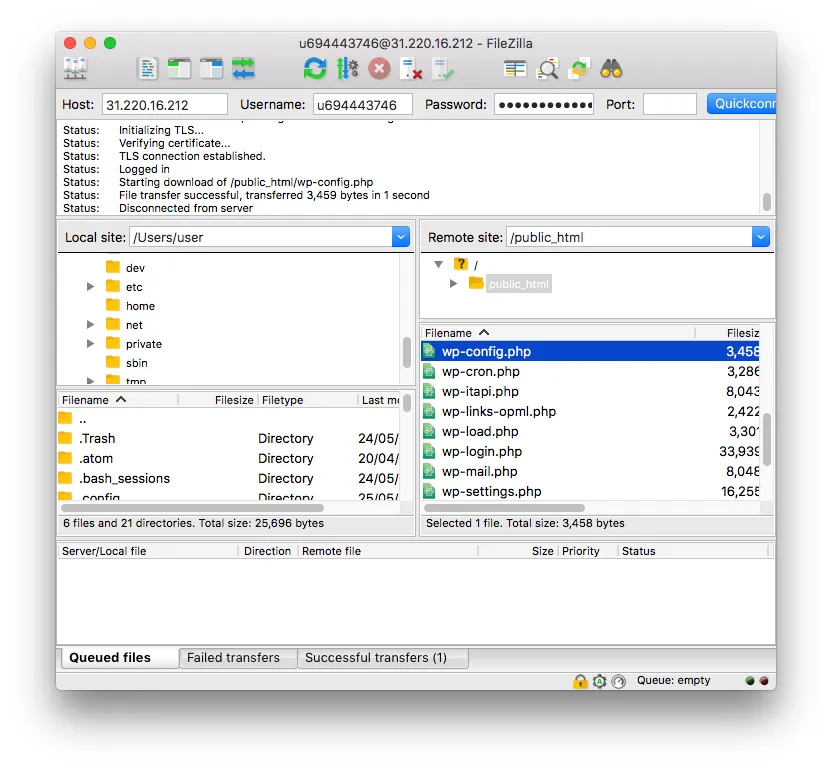Toggle the remote directory tree icon

pos(211,69)
